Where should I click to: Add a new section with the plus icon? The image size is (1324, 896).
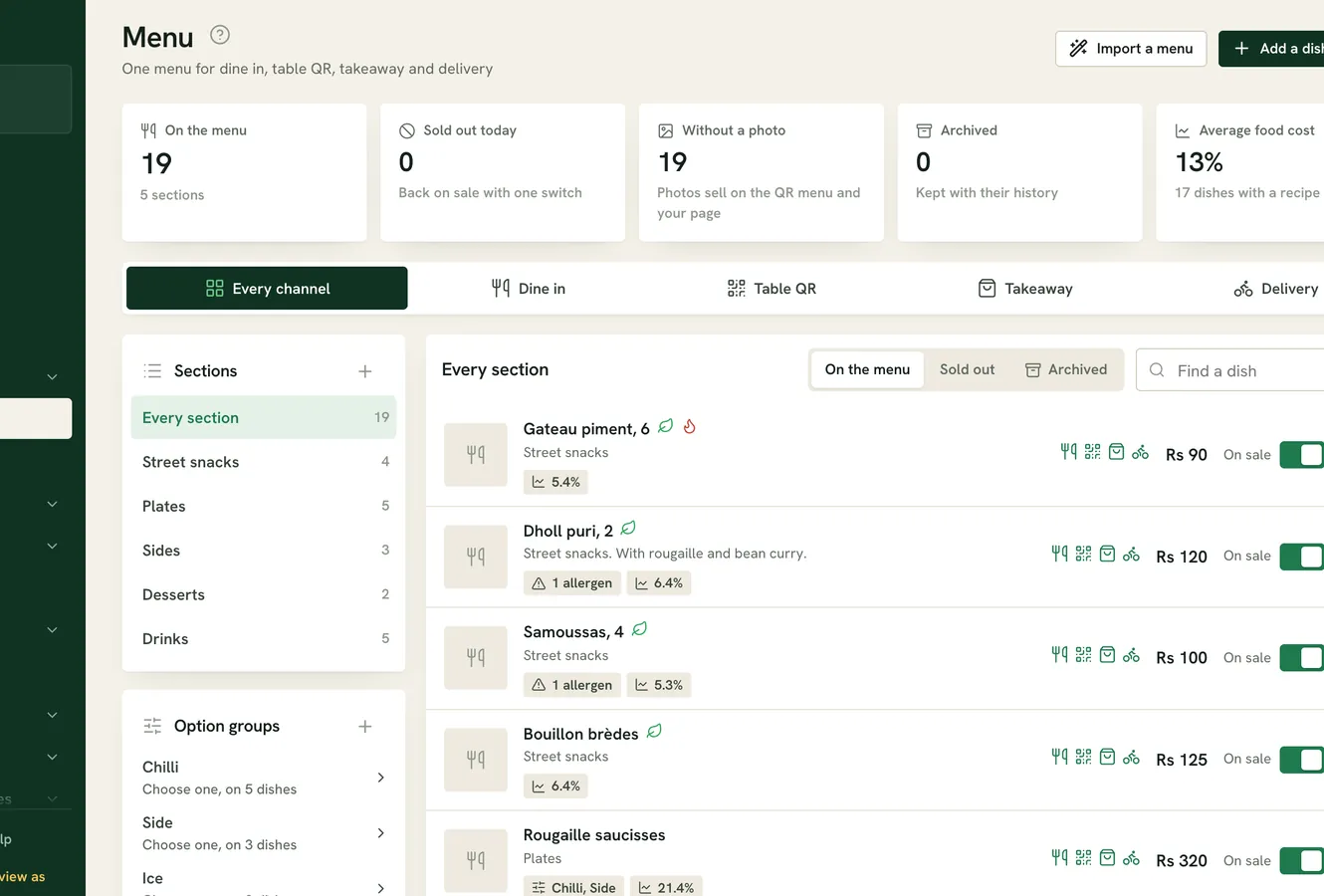[365, 371]
